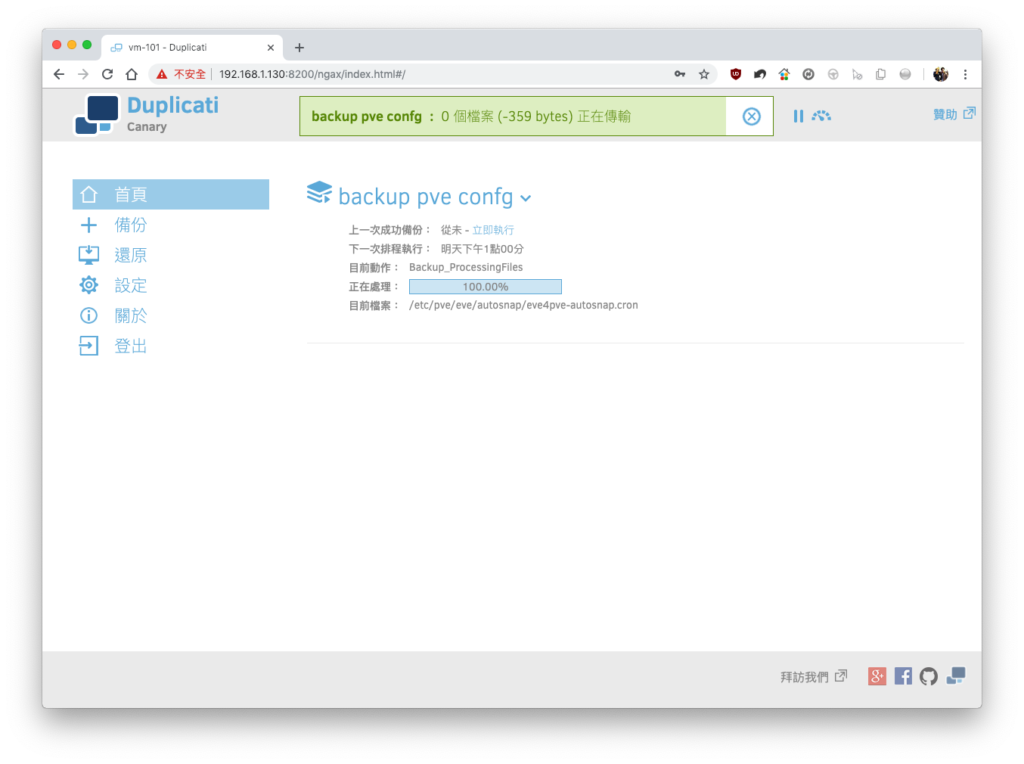Go forward in browser history
This screenshot has width=1024, height=764.
84,74
